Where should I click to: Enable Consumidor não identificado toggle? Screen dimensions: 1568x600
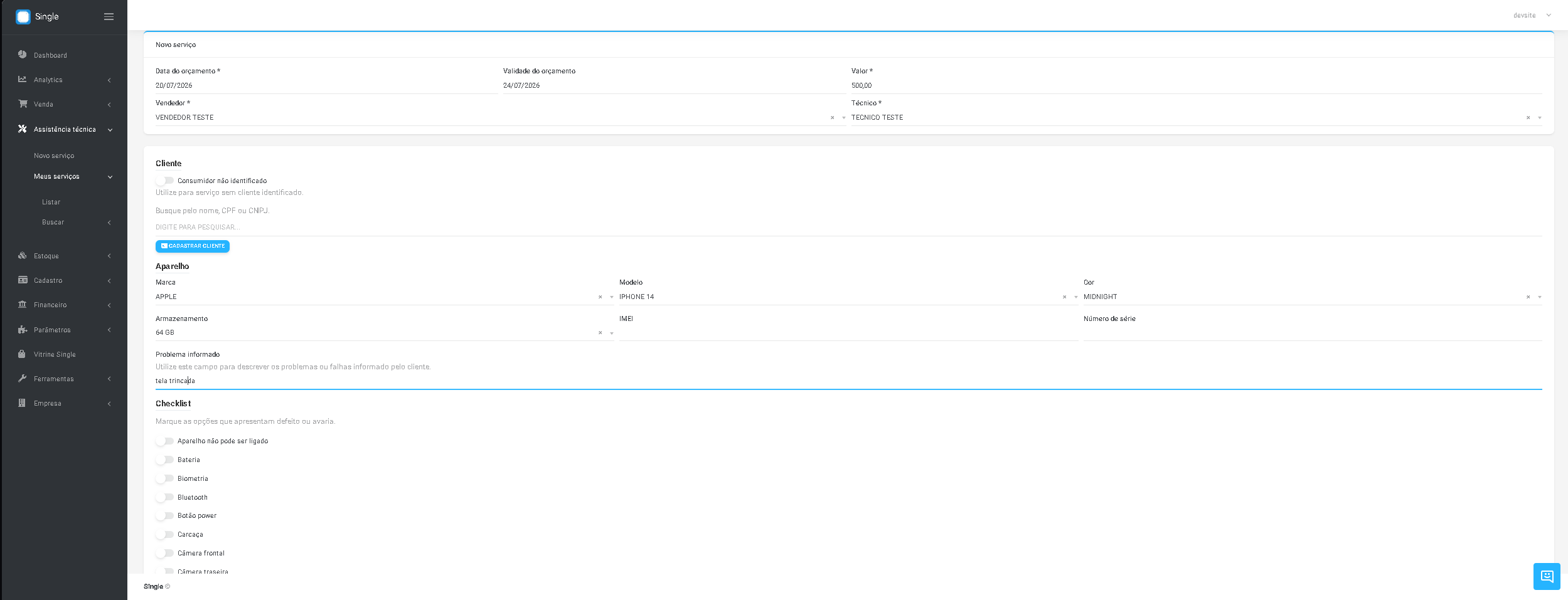tap(165, 181)
